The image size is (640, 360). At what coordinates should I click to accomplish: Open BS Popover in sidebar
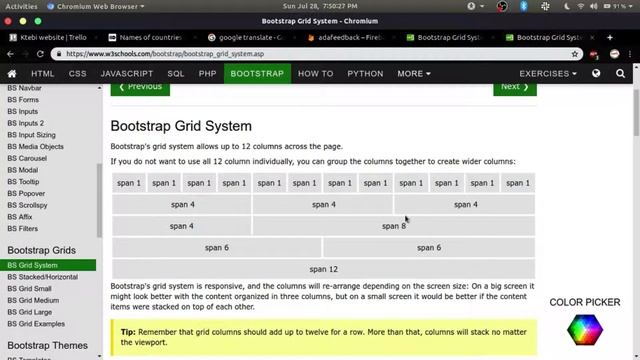(x=26, y=193)
